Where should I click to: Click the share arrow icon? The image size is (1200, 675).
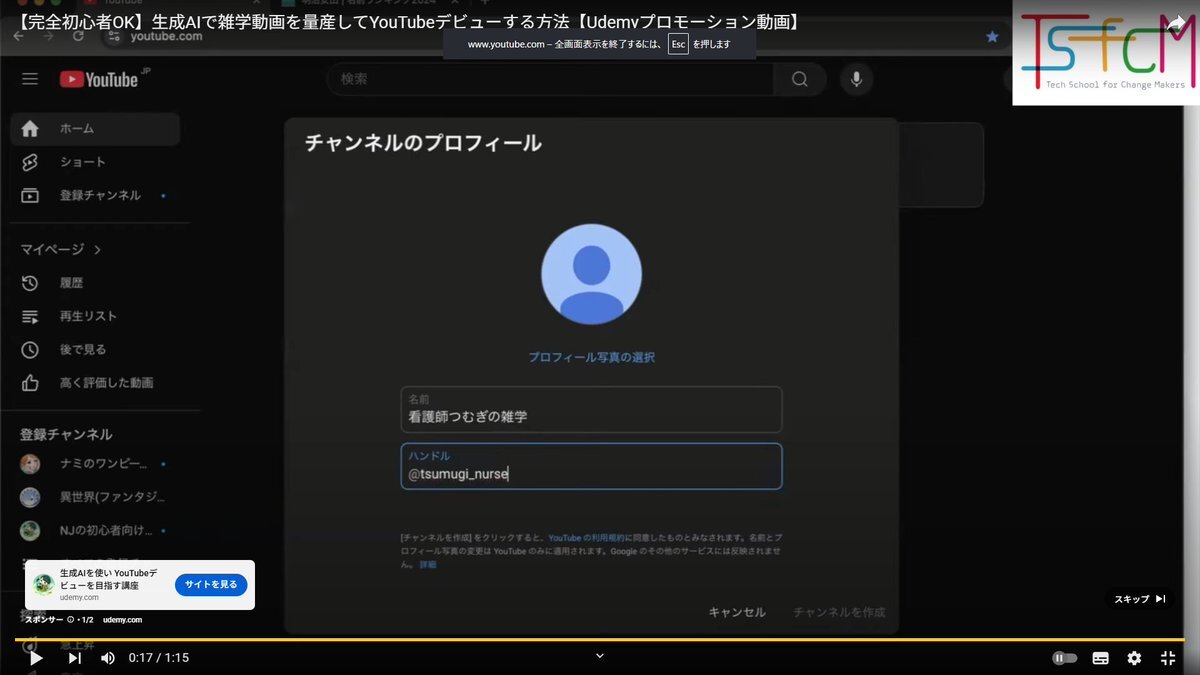(x=1176, y=22)
